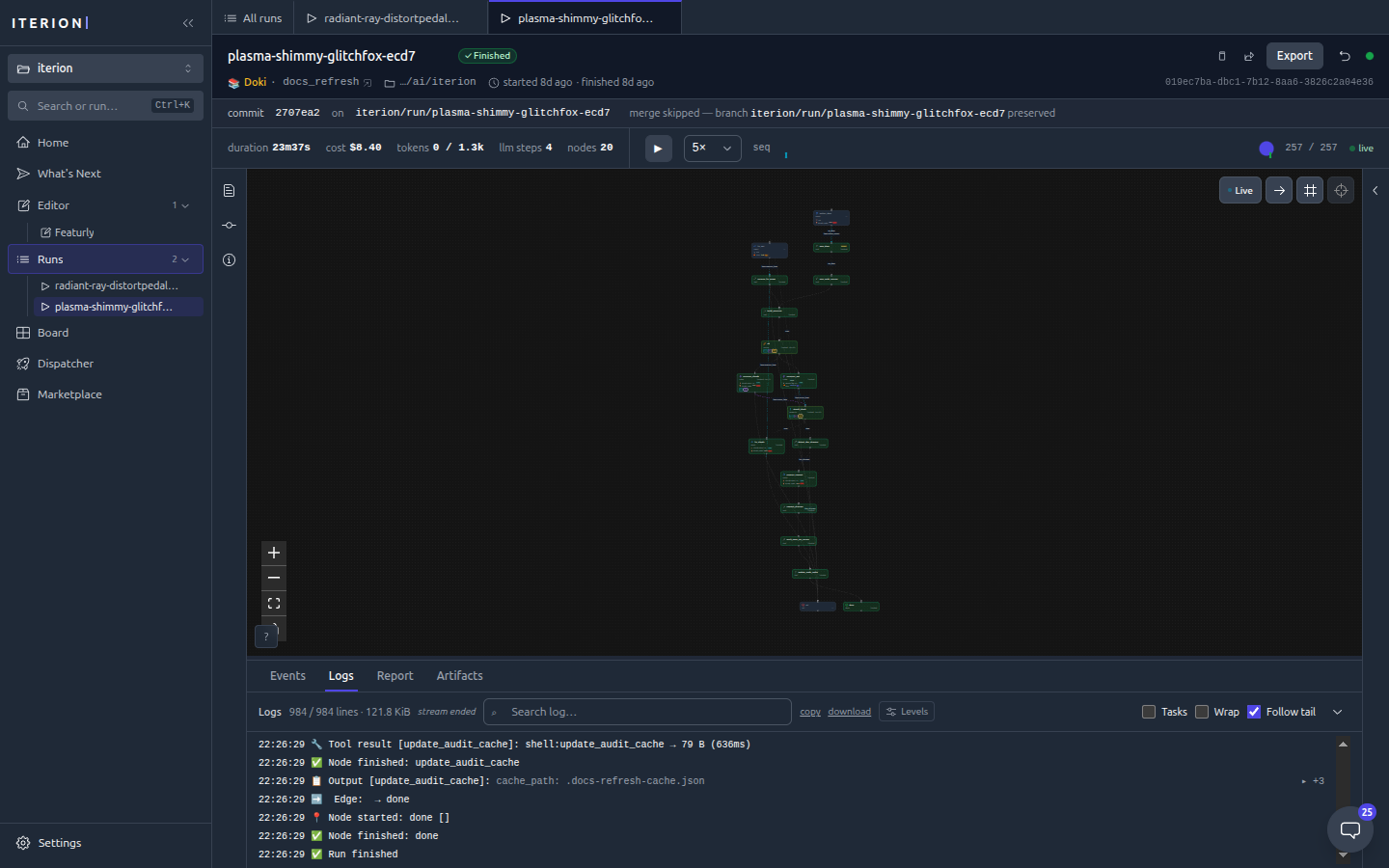Click the Export button
The width and height of the screenshot is (1389, 868).
point(1294,56)
